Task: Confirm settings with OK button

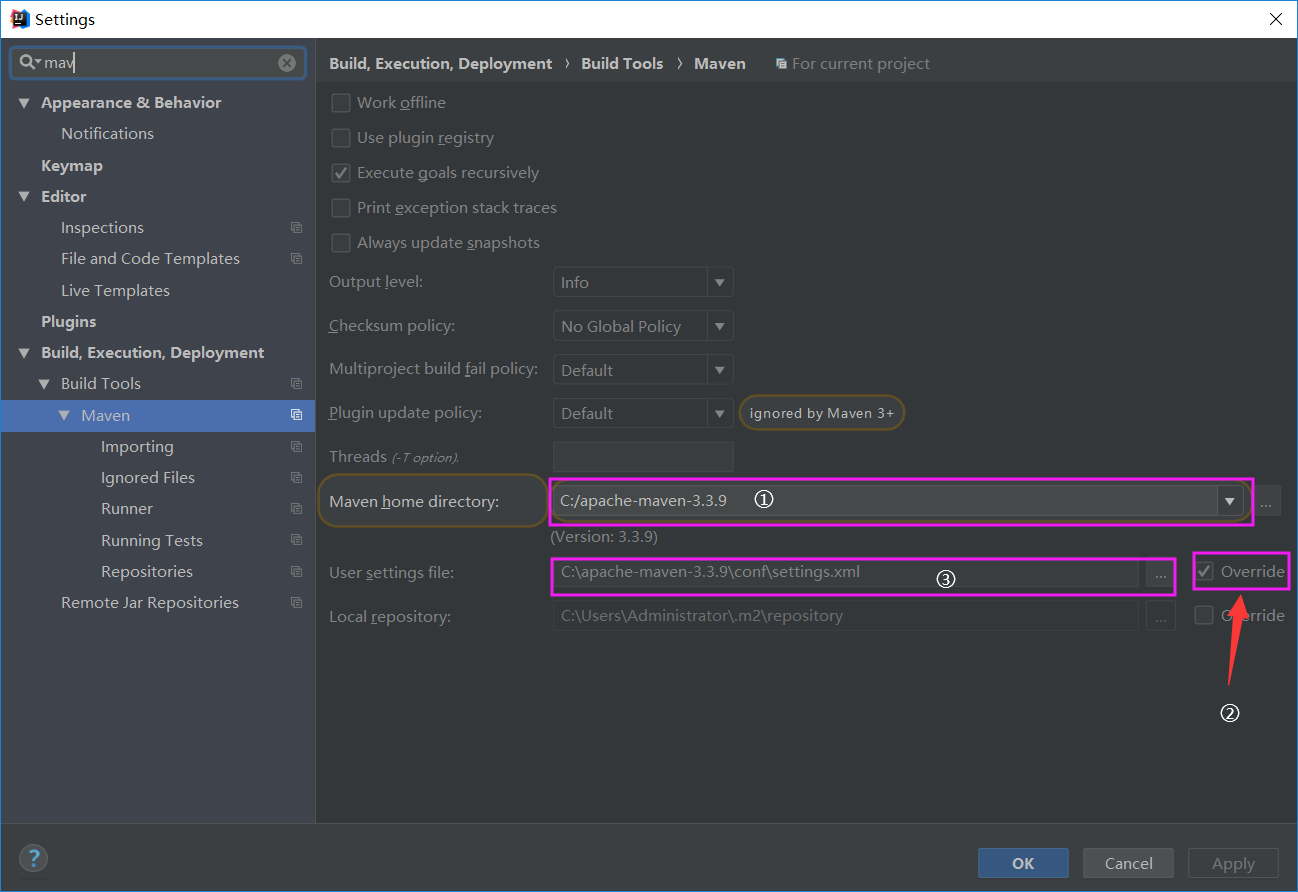Action: pos(1023,863)
